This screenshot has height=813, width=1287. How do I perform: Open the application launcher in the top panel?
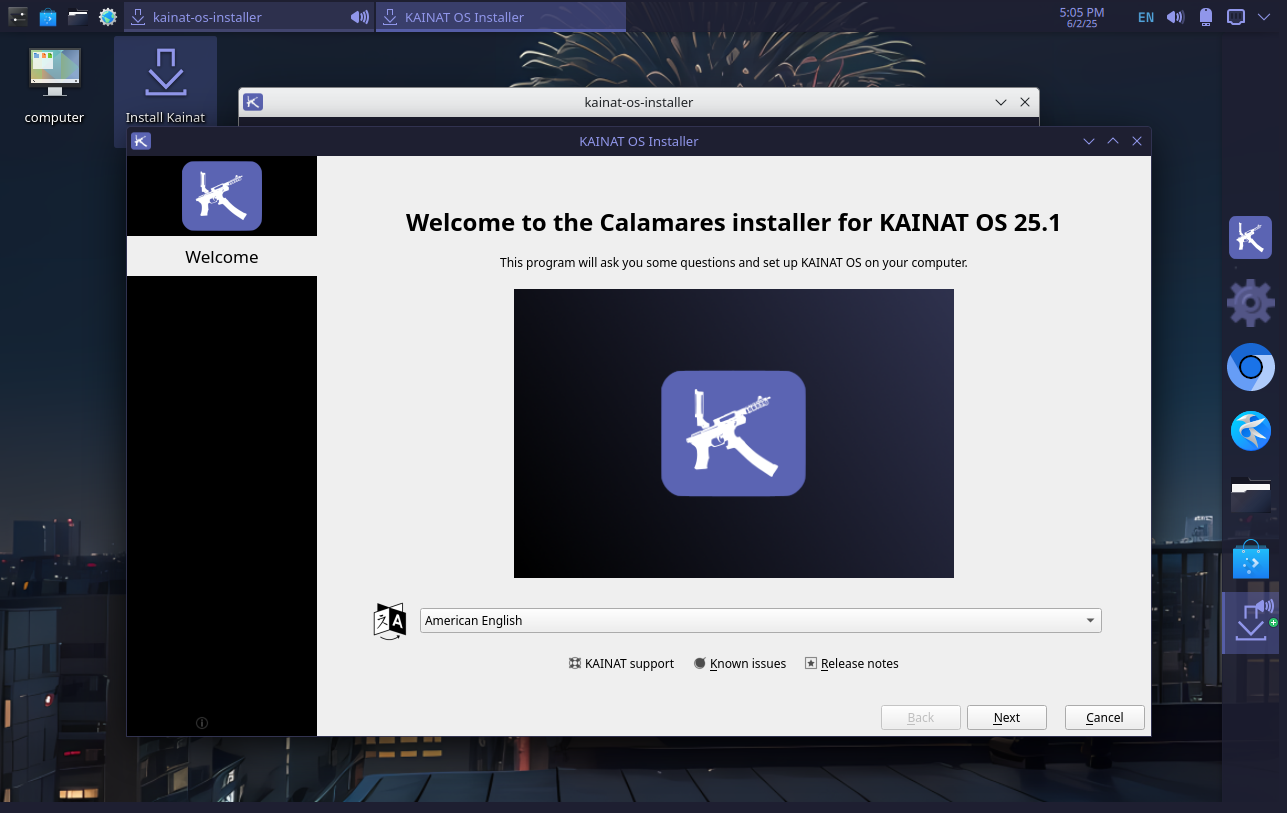coord(18,16)
